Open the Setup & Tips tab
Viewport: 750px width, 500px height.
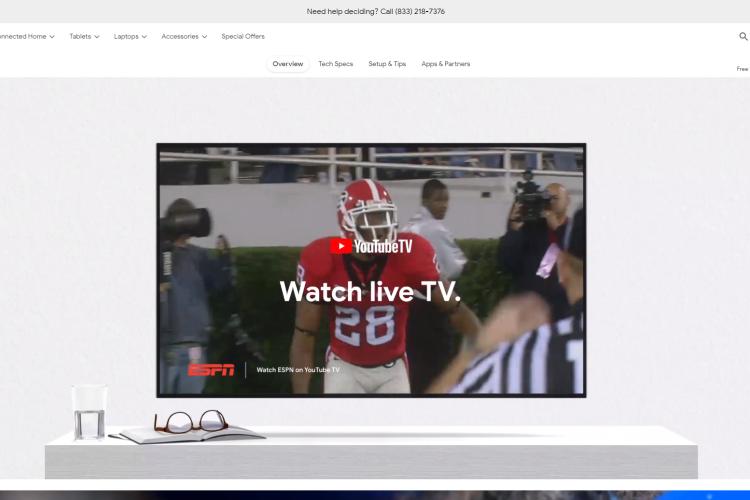(387, 64)
